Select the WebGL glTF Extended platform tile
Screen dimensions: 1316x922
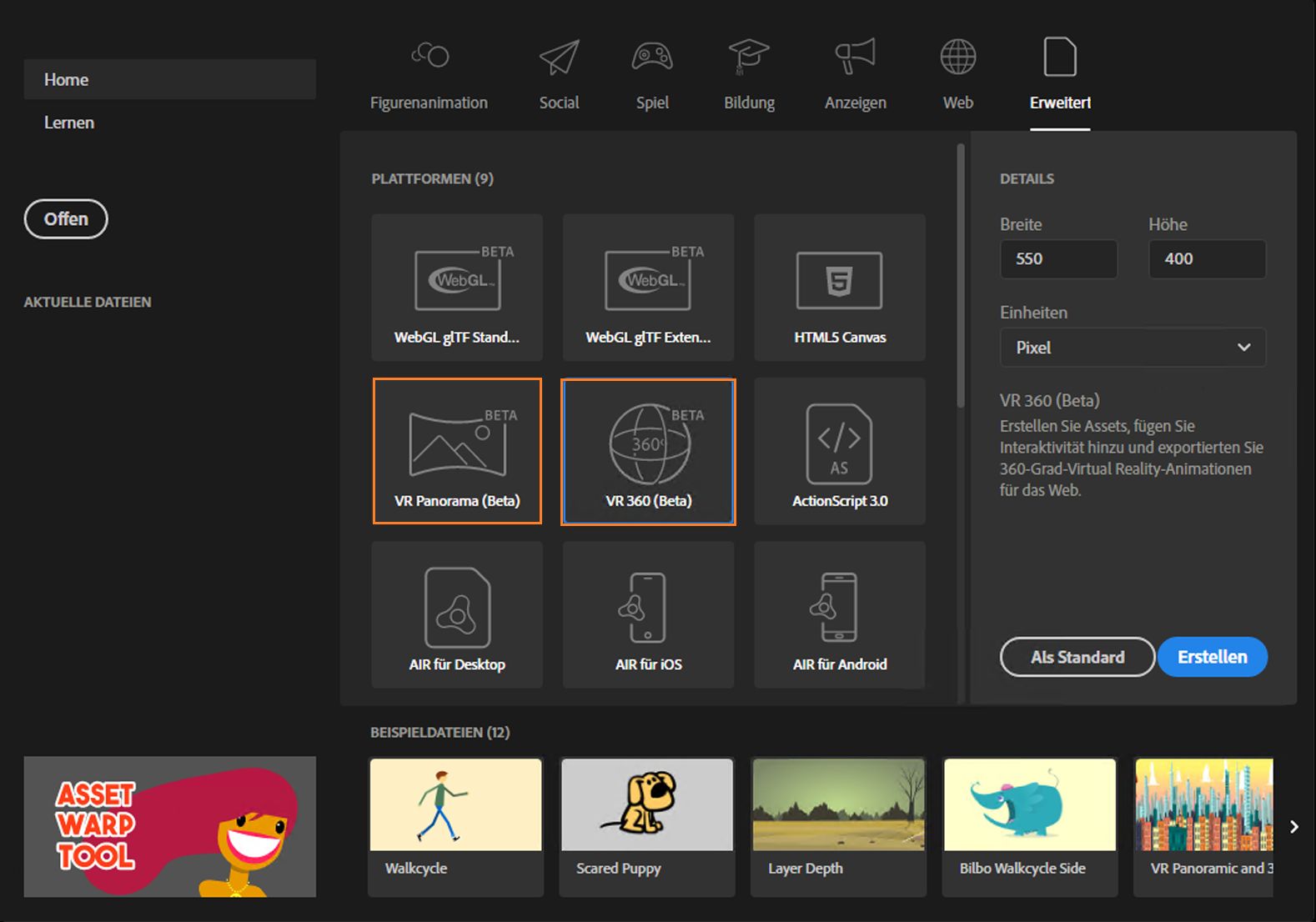point(648,288)
